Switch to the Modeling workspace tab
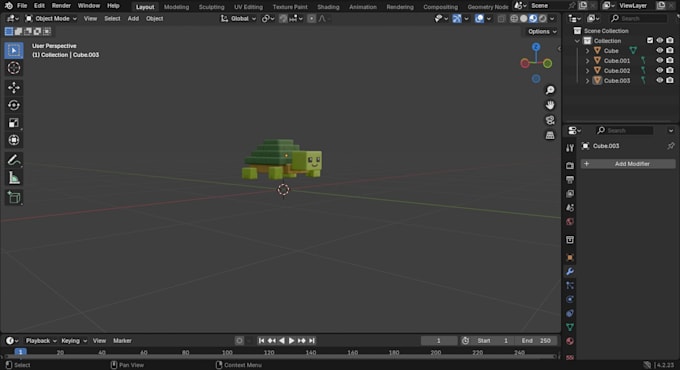This screenshot has width=680, height=370. pyautogui.click(x=177, y=7)
